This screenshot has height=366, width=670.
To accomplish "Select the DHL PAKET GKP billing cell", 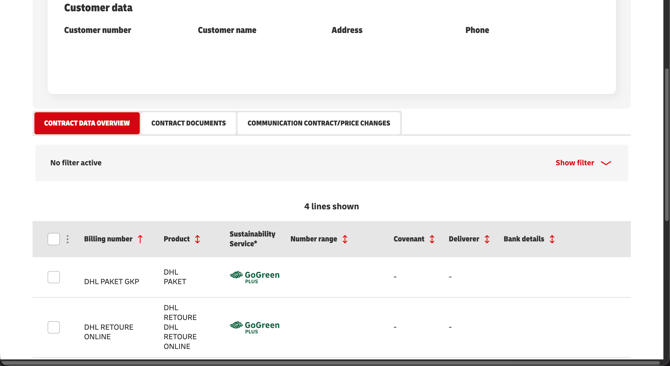I will (x=112, y=281).
